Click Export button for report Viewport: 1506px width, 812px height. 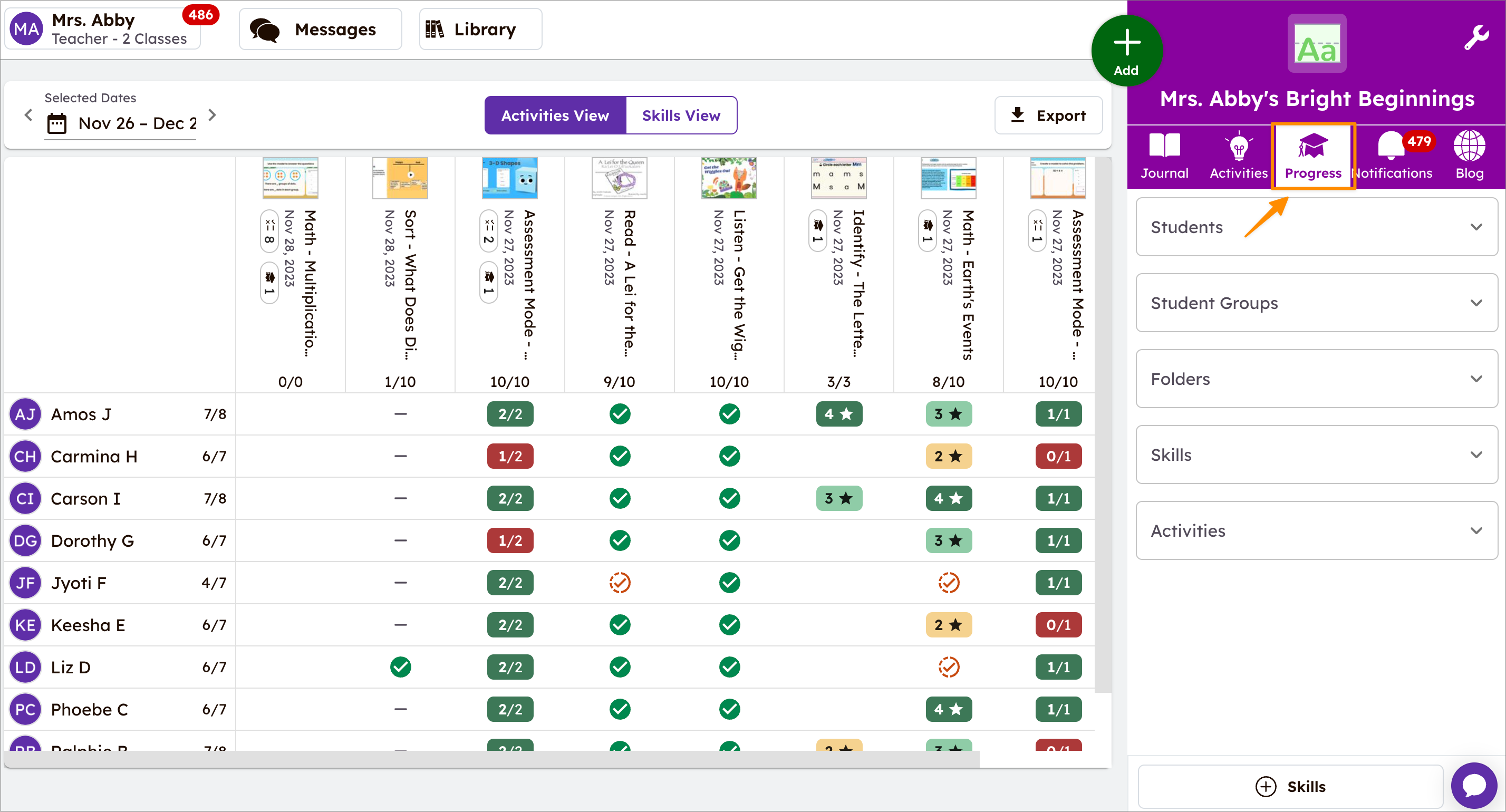point(1048,115)
